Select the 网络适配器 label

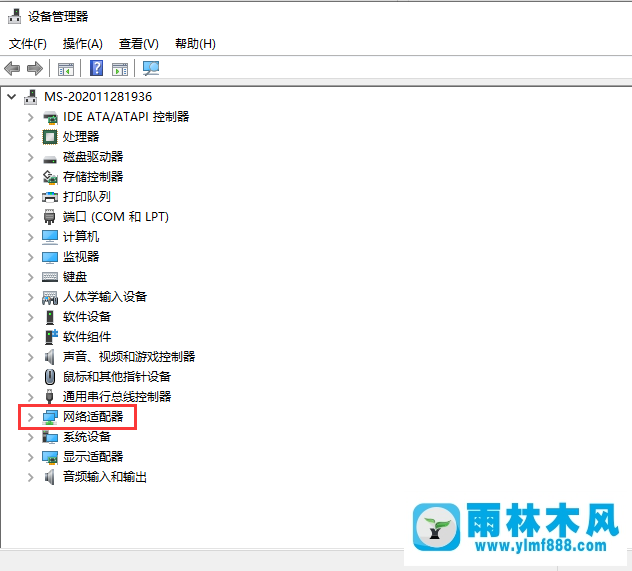coord(93,417)
